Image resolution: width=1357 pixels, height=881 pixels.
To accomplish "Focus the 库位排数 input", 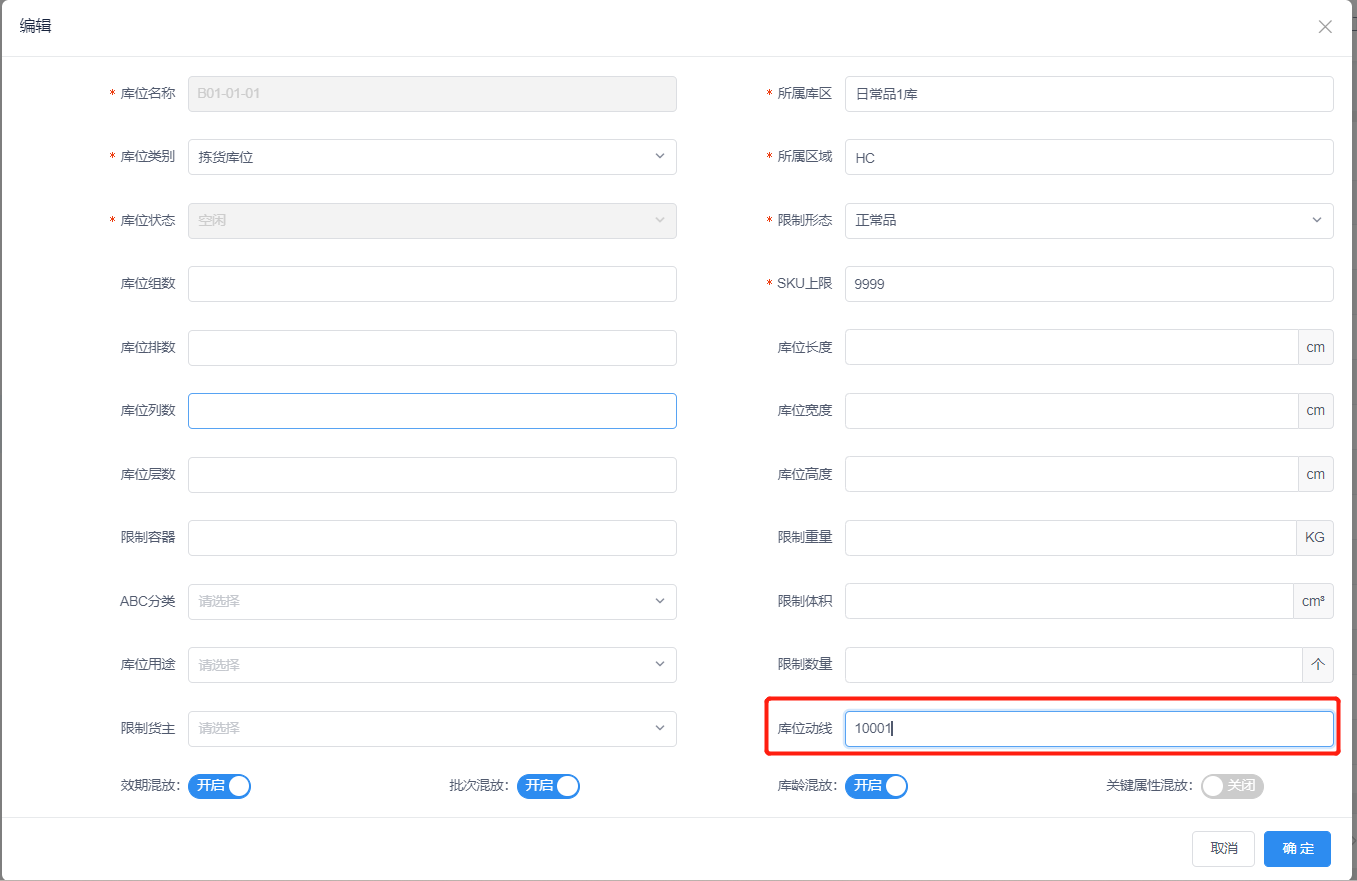I will point(432,348).
